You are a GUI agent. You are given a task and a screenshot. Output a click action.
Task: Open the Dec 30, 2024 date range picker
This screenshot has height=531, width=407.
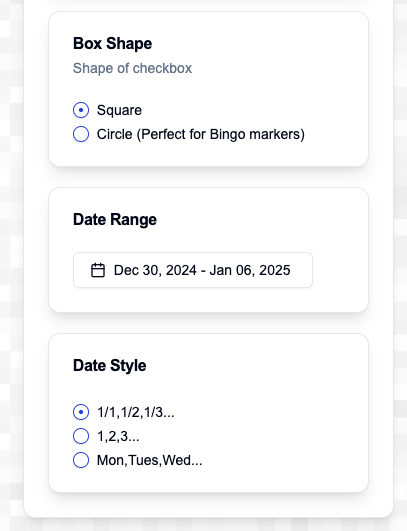pos(193,270)
